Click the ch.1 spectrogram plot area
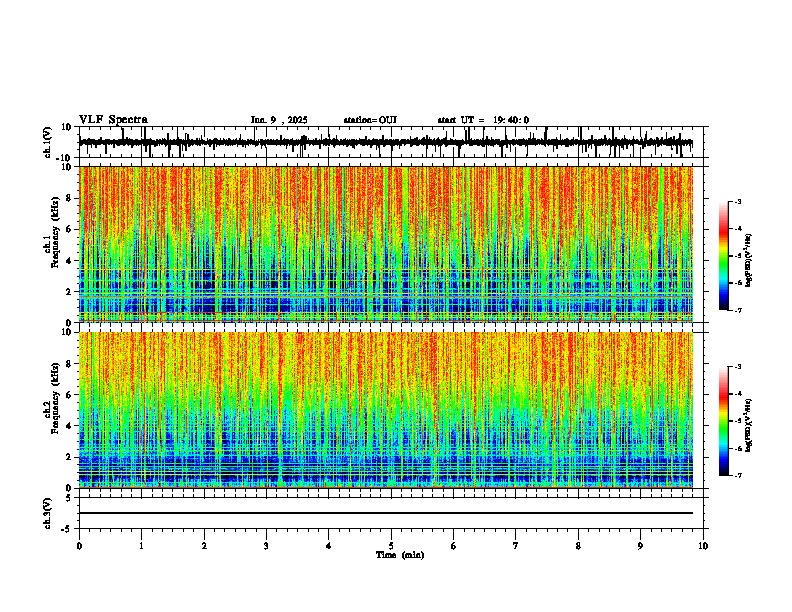792x612 pixels. coord(386,244)
